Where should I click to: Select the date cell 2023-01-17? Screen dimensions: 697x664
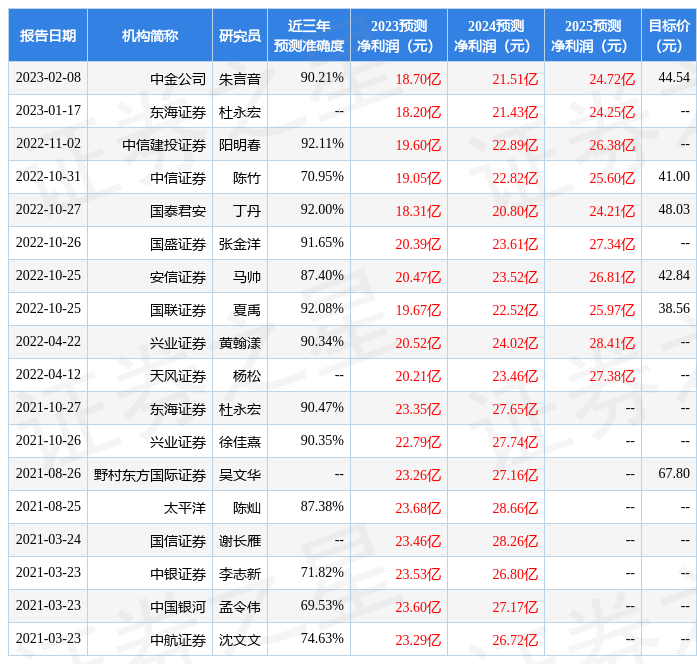coord(48,111)
